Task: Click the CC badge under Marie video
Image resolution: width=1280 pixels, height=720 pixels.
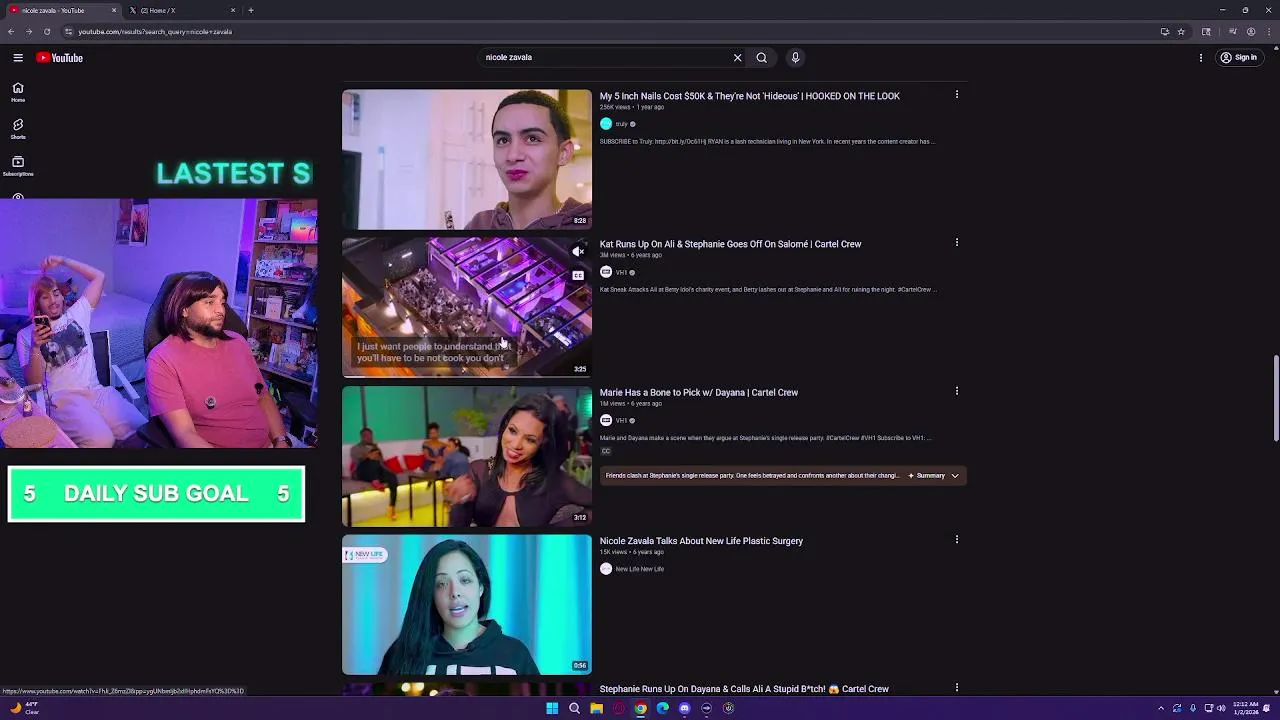Action: (606, 451)
